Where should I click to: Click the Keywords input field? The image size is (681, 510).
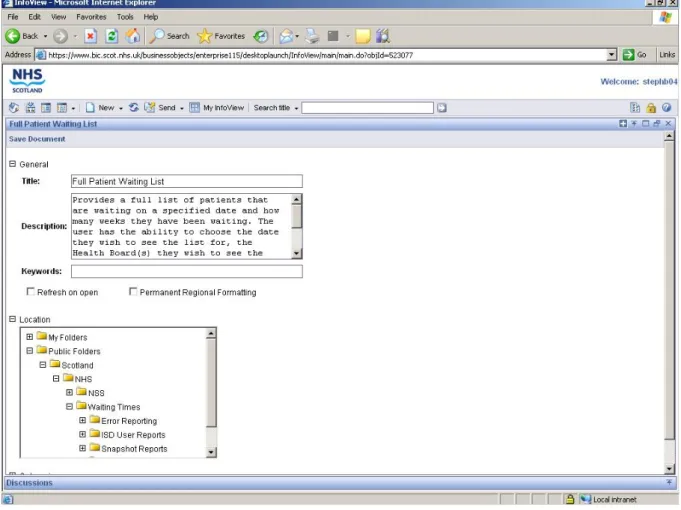point(187,272)
